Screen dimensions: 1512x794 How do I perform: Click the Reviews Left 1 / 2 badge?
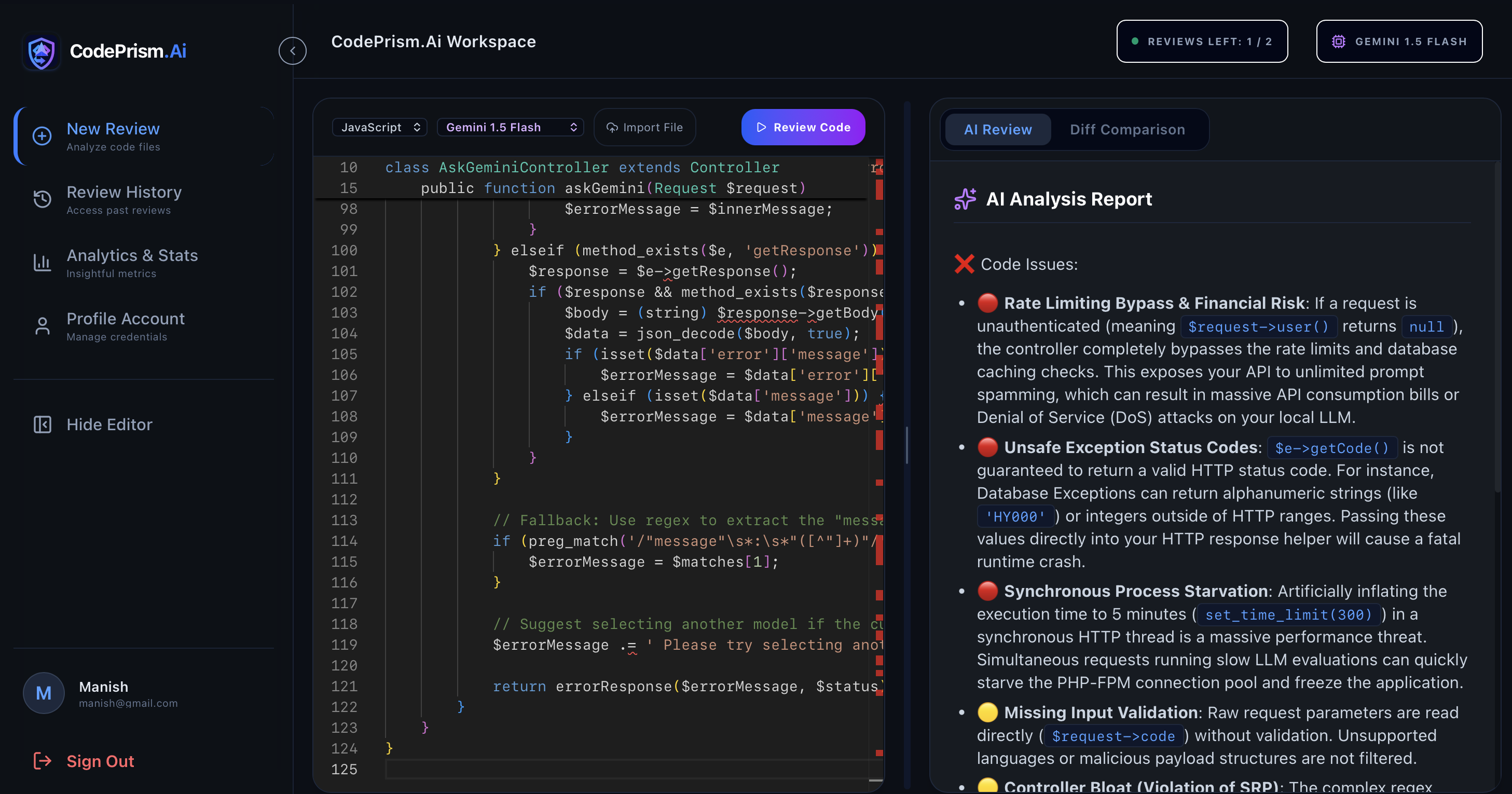[x=1202, y=42]
